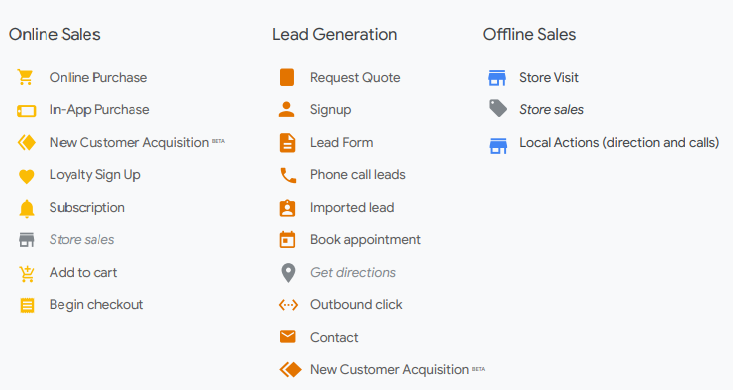Select the italic Get directions label
This screenshot has height=390, width=733.
click(x=353, y=272)
